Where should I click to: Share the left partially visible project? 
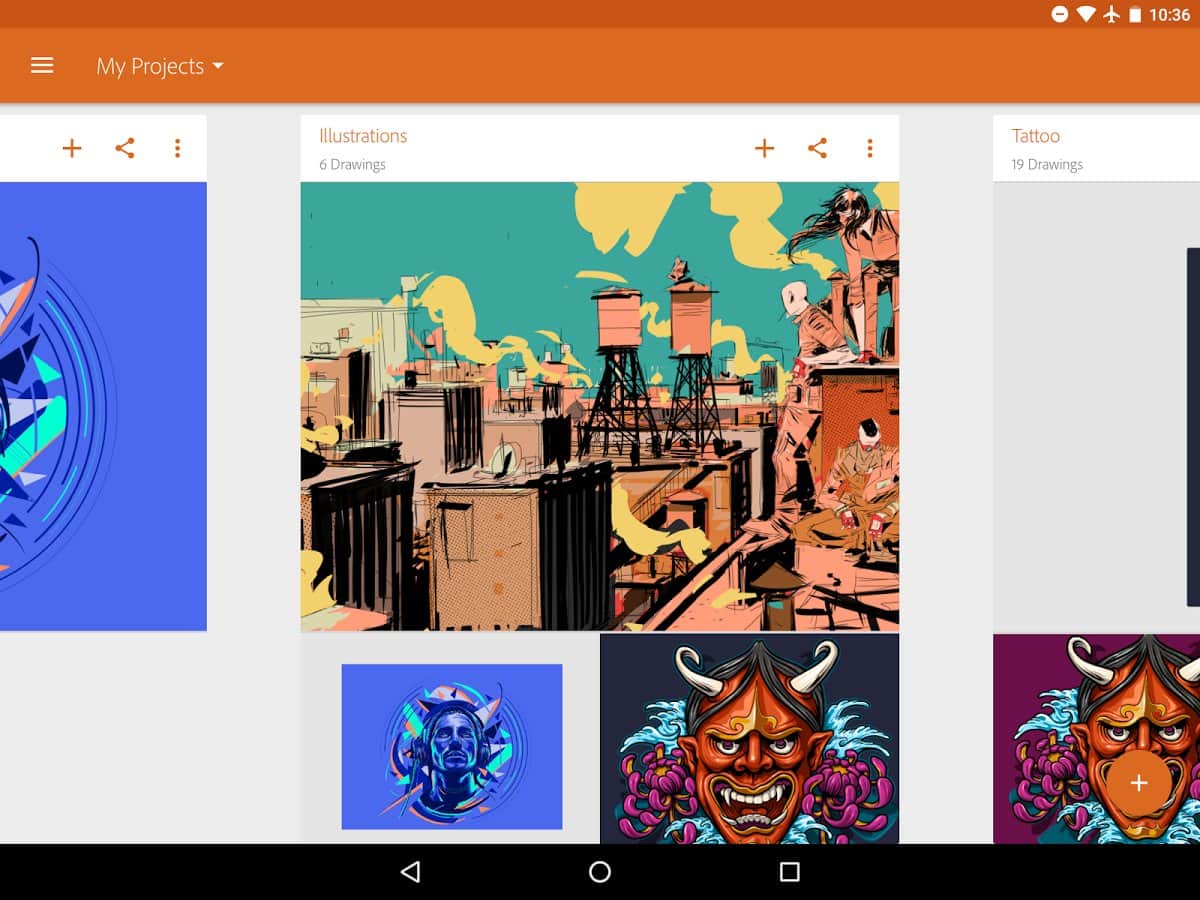pyautogui.click(x=124, y=149)
